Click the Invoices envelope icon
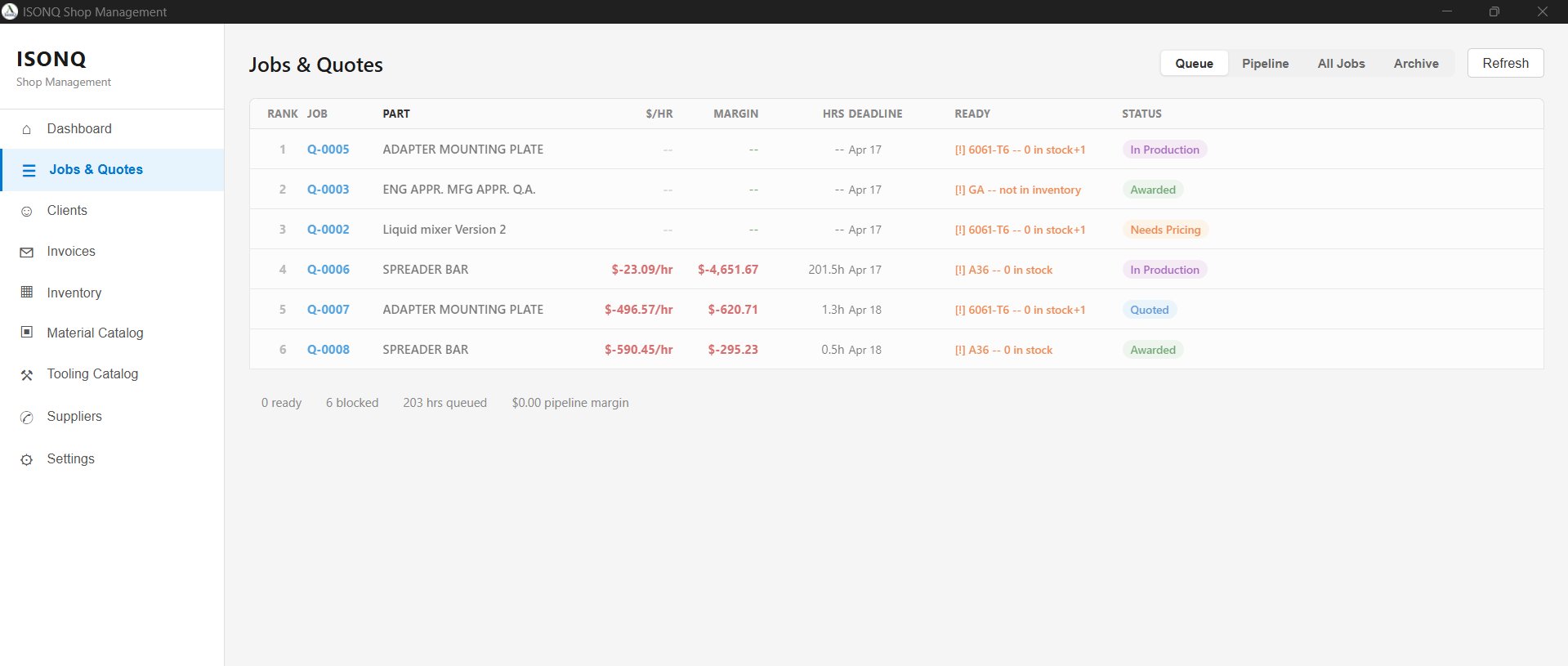1568x666 pixels. point(27,253)
